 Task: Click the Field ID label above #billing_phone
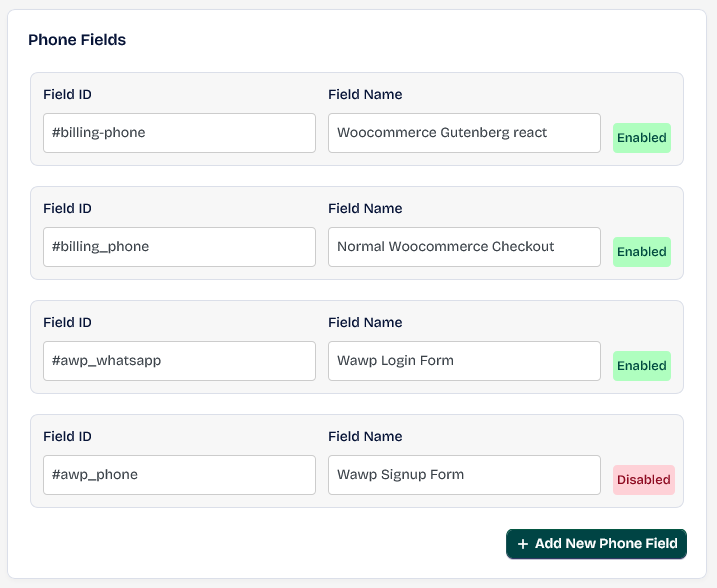(68, 209)
